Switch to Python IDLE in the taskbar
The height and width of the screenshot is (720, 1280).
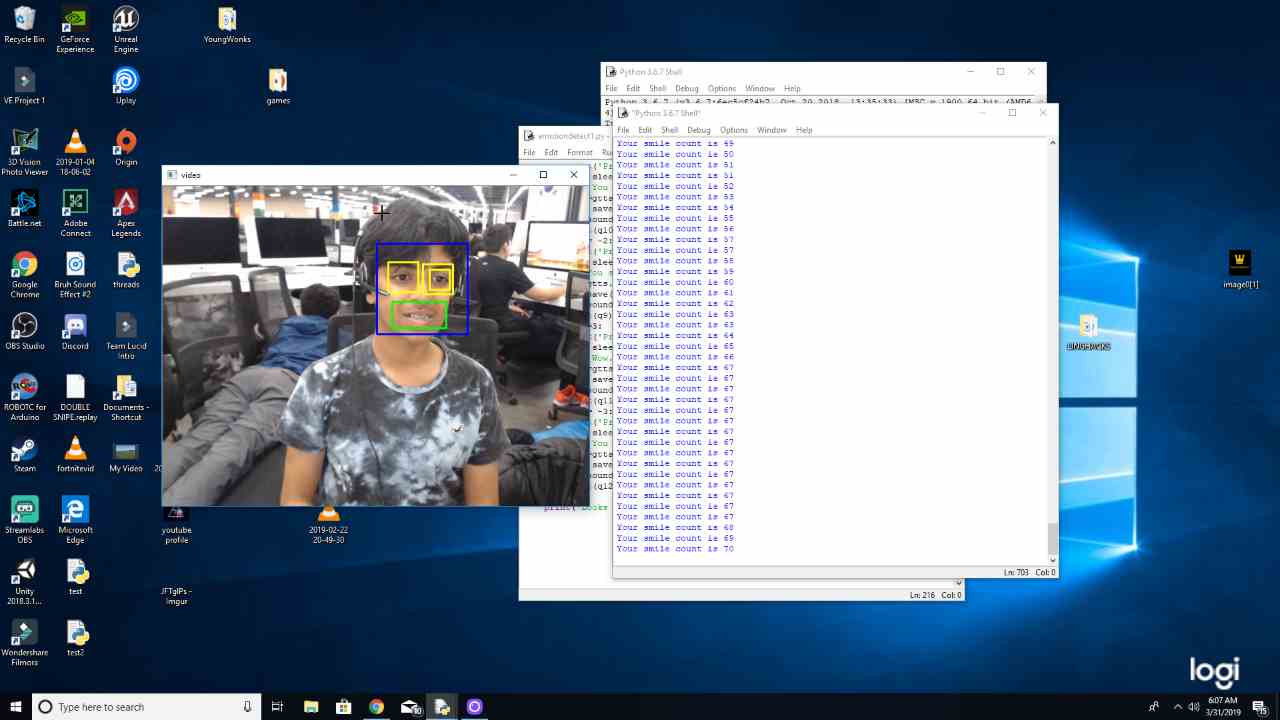tap(442, 706)
